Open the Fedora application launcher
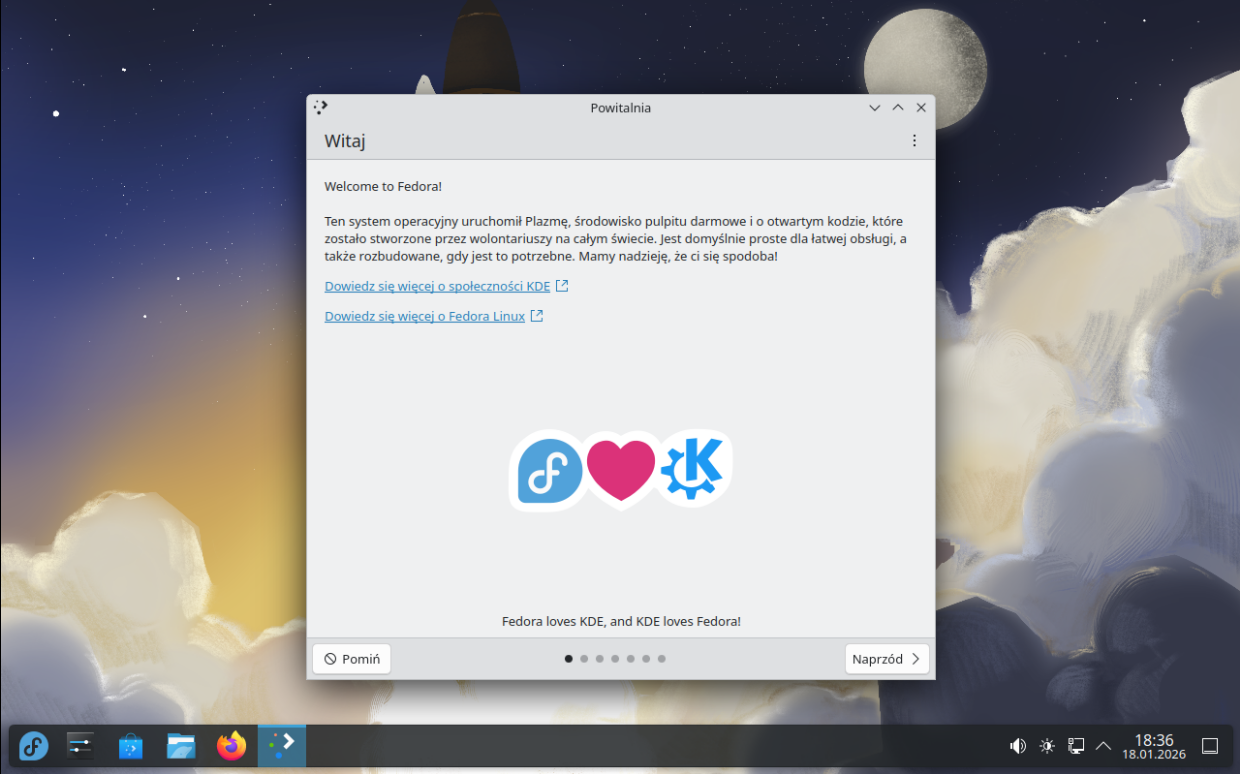The image size is (1240, 774). (x=34, y=746)
